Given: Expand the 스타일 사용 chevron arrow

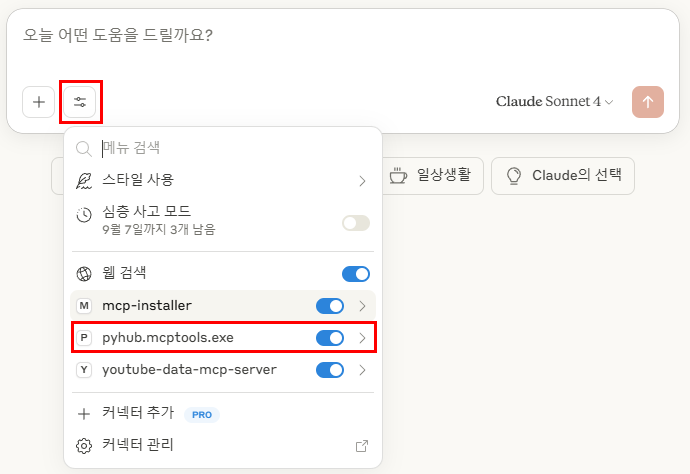Looking at the screenshot, I should 362,181.
